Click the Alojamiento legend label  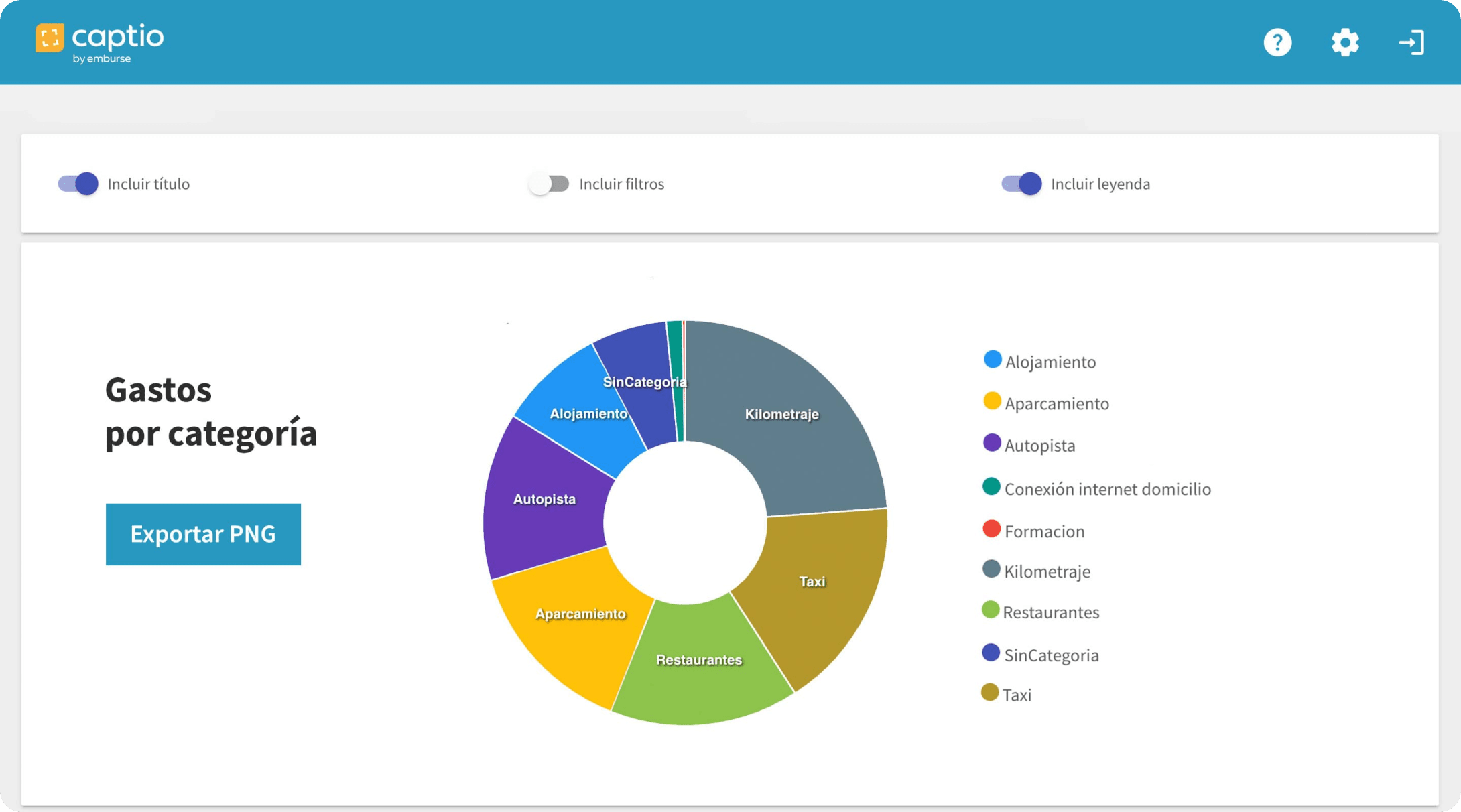tap(1050, 362)
